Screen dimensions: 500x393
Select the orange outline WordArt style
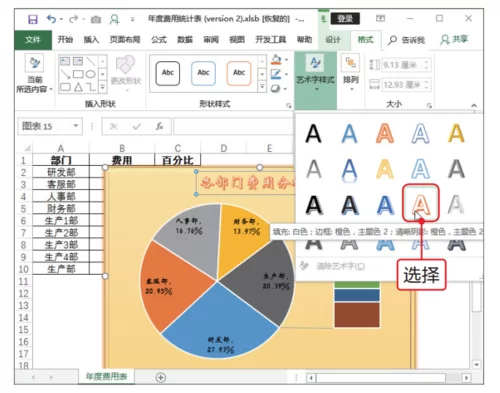(421, 203)
